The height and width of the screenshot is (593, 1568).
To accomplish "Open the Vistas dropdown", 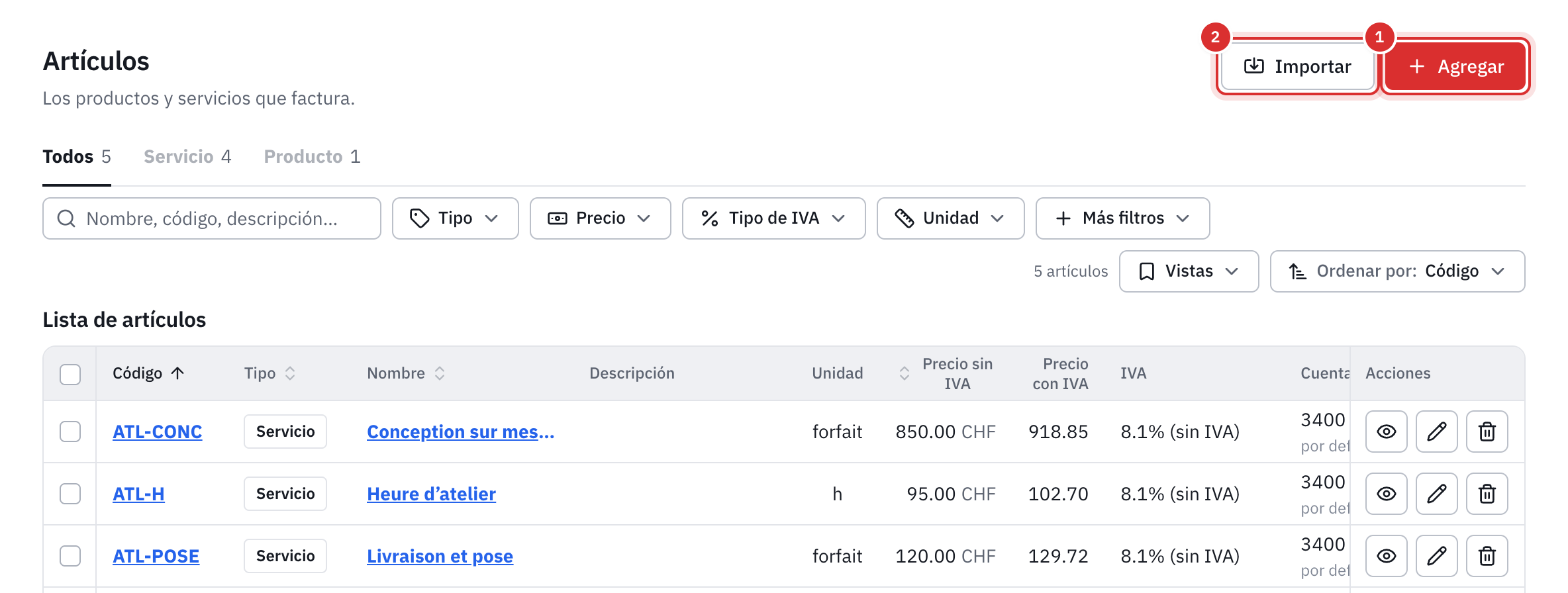I will [1189, 271].
